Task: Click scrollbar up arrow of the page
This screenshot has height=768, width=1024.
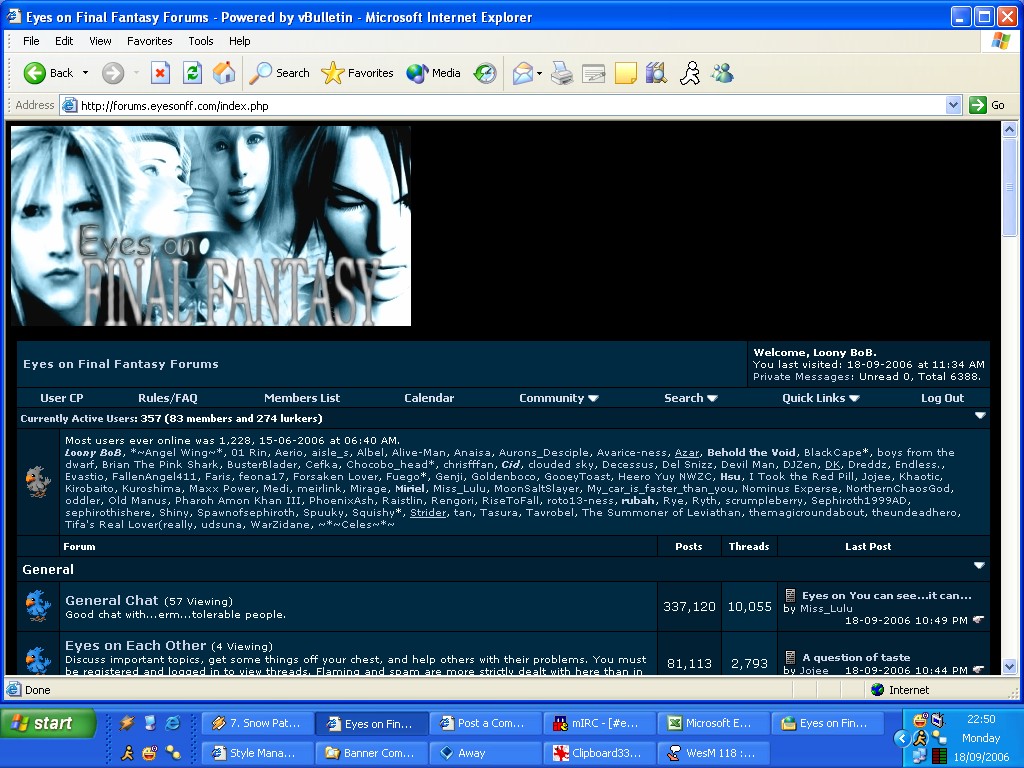Action: 1010,129
